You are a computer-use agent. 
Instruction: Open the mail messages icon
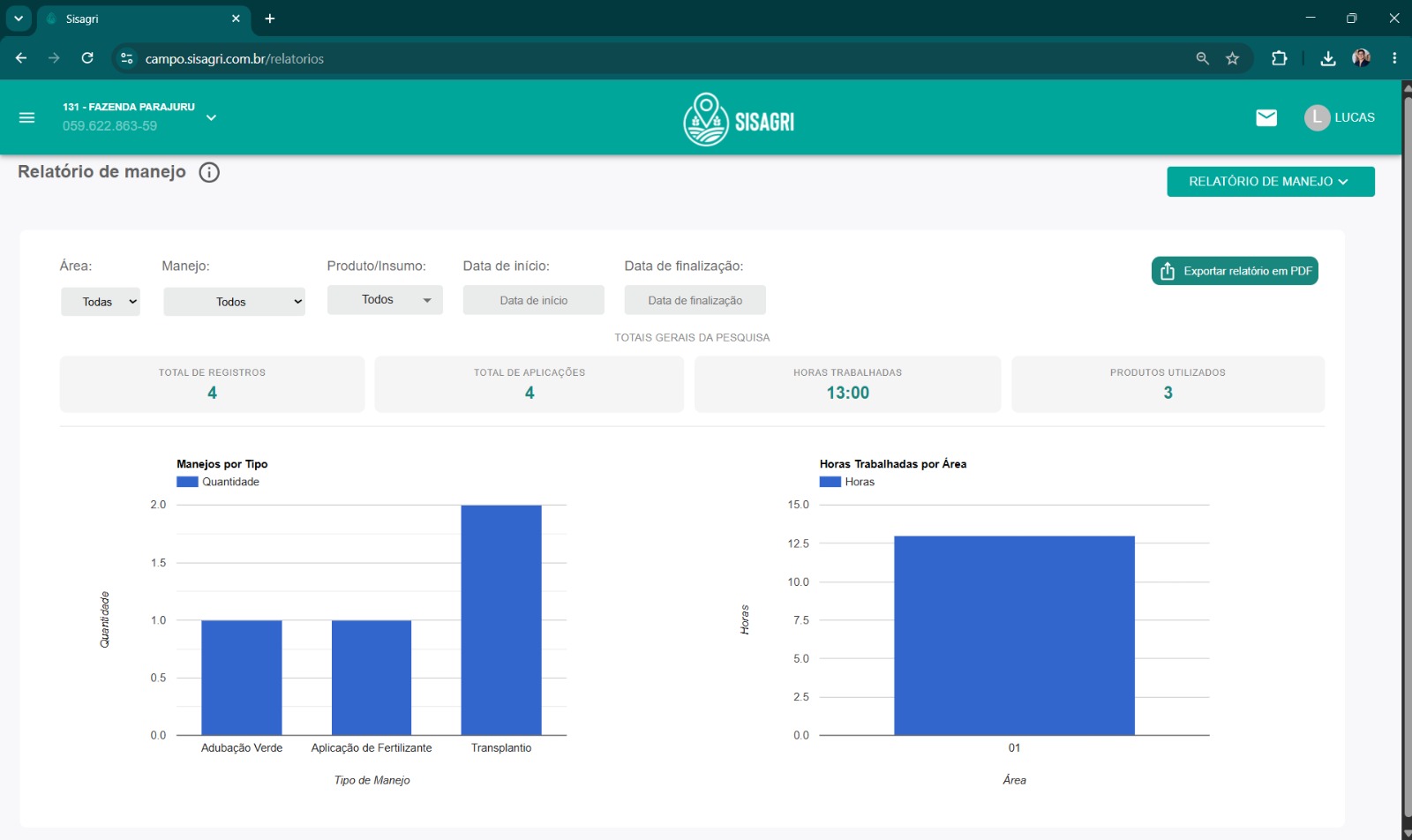[x=1266, y=117]
